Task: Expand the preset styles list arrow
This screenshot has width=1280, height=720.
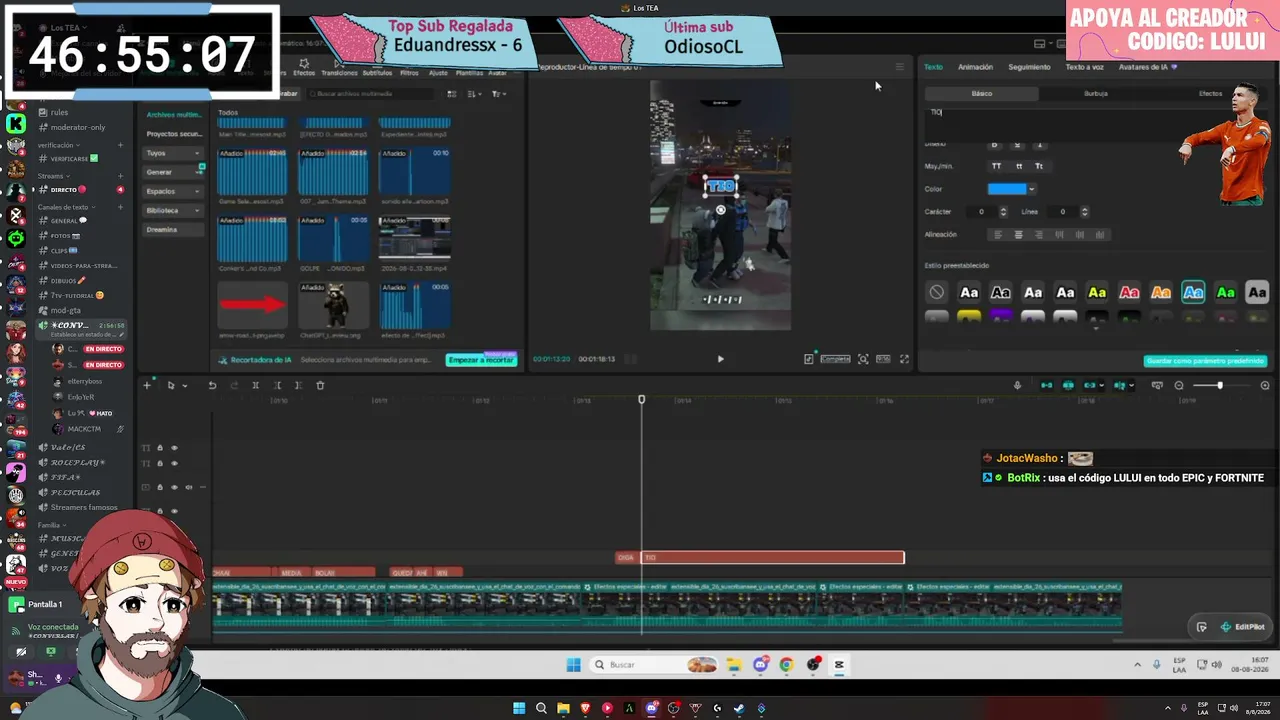Action: click(x=1096, y=328)
